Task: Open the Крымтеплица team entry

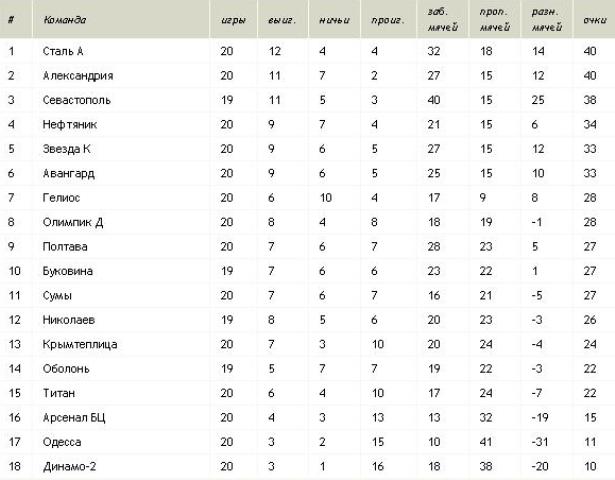Action: tap(80, 344)
